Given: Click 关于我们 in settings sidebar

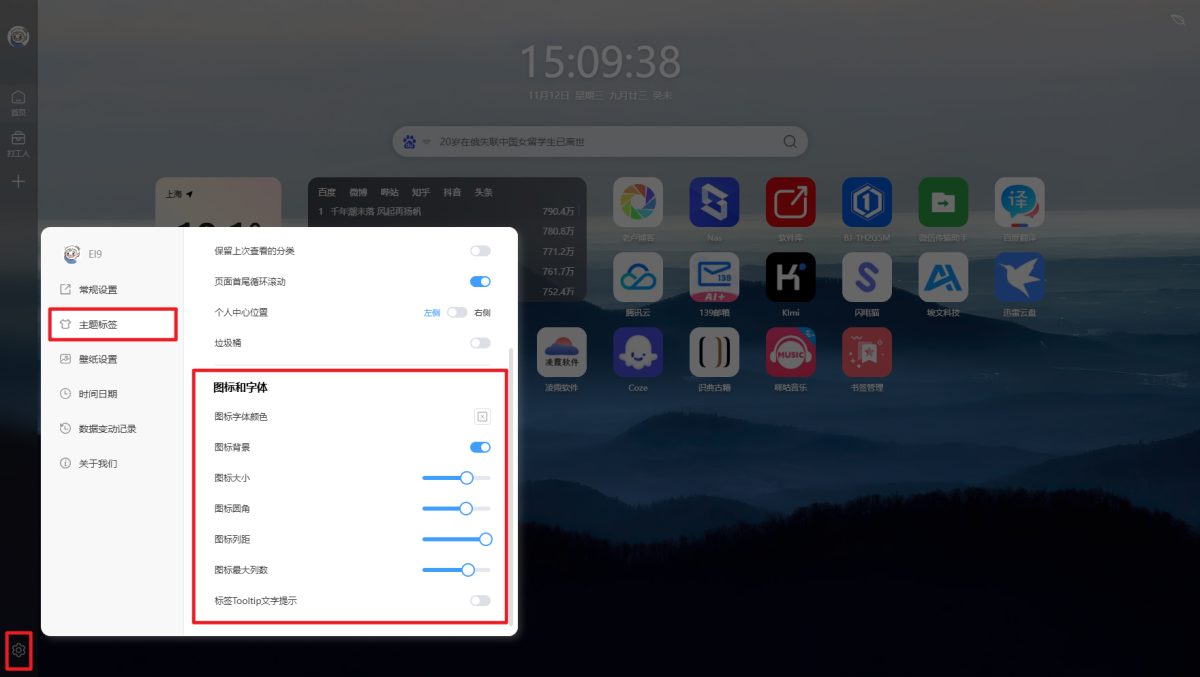Looking at the screenshot, I should pyautogui.click(x=97, y=464).
